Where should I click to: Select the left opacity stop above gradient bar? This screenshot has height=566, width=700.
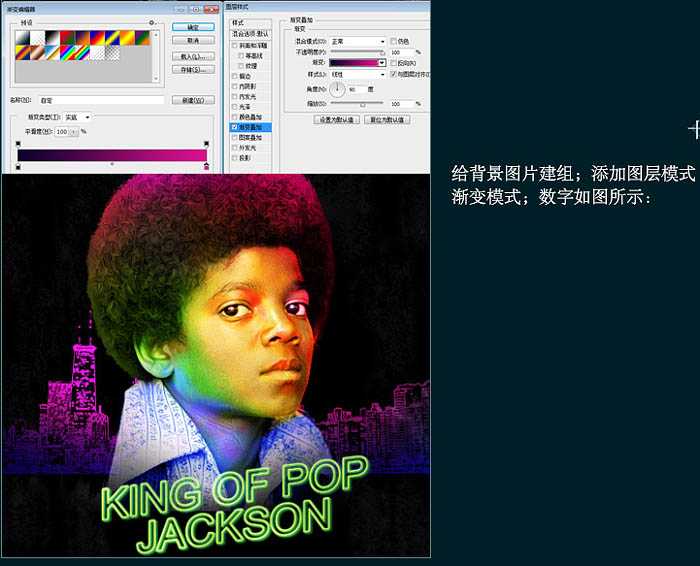(18, 144)
